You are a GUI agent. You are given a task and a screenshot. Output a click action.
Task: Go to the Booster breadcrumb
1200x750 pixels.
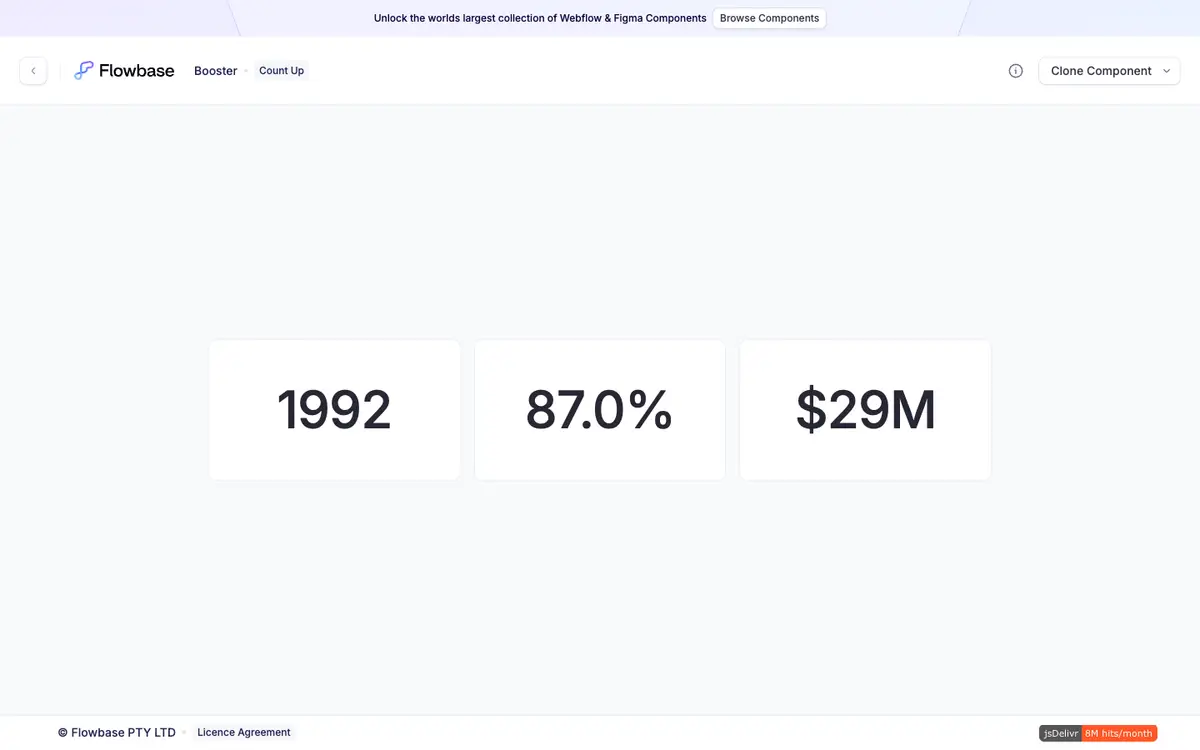[x=216, y=71]
